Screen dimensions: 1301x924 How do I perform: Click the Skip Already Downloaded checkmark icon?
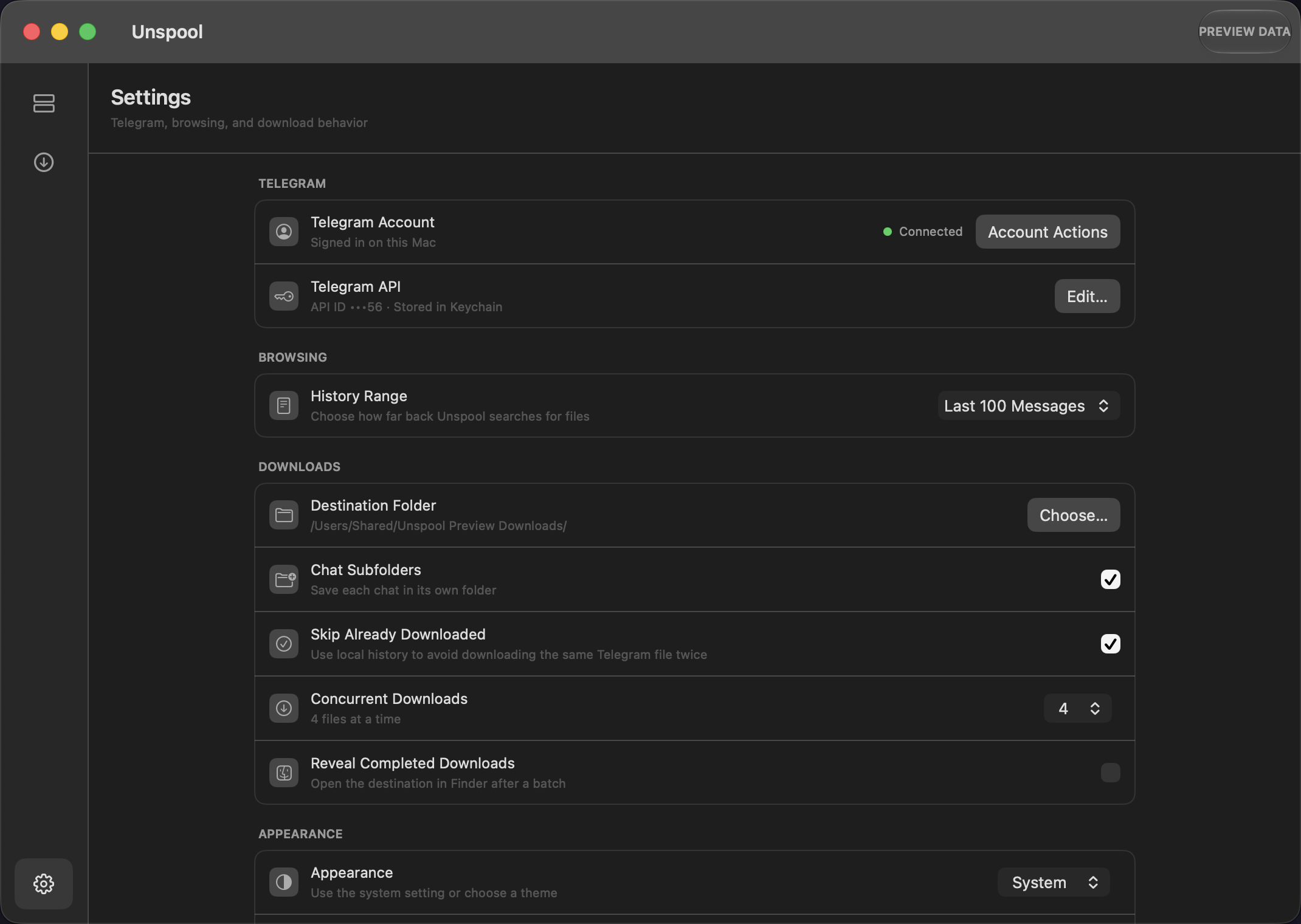pos(284,644)
